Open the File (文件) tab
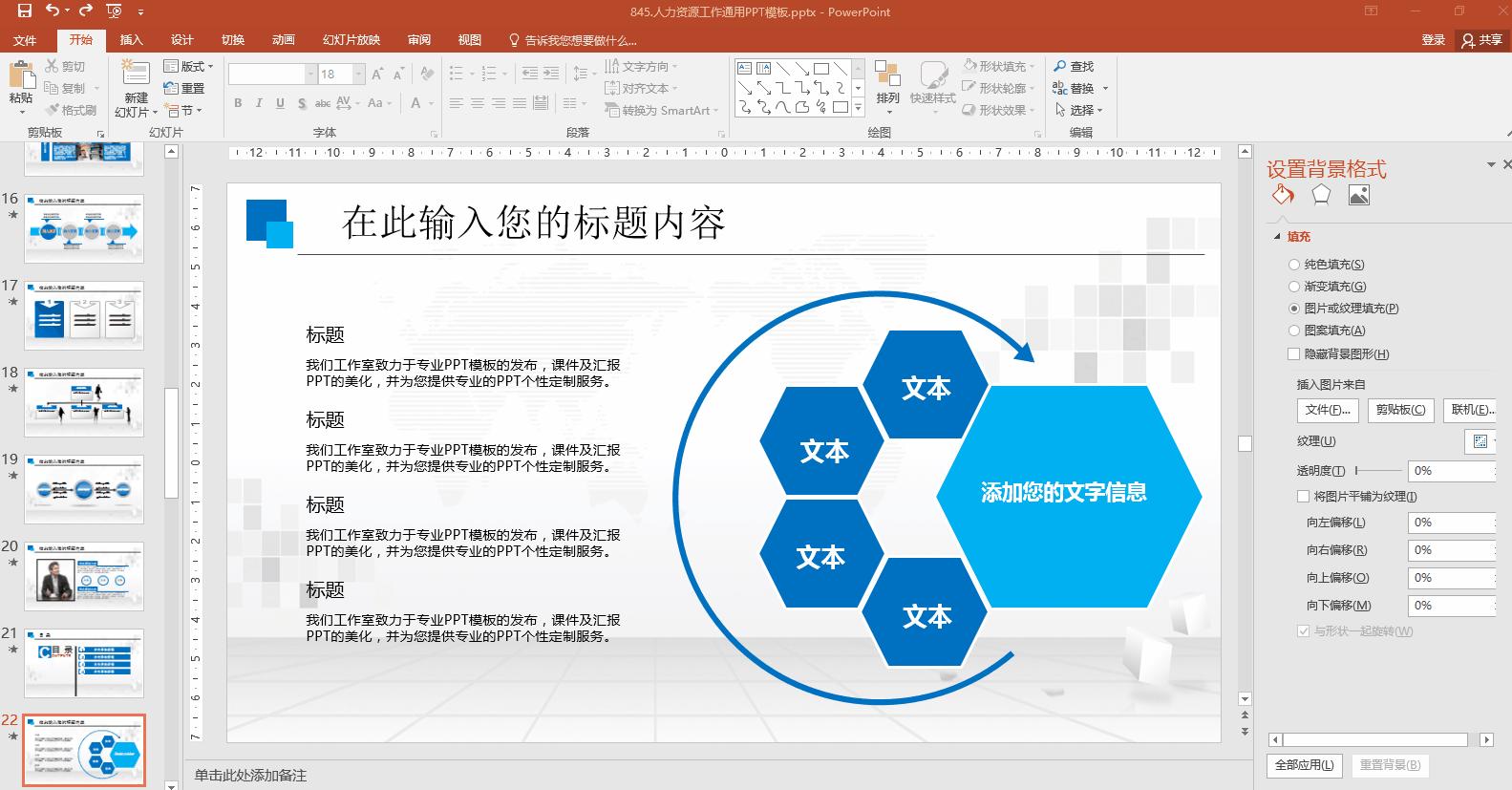This screenshot has width=1512, height=790. pyautogui.click(x=25, y=40)
